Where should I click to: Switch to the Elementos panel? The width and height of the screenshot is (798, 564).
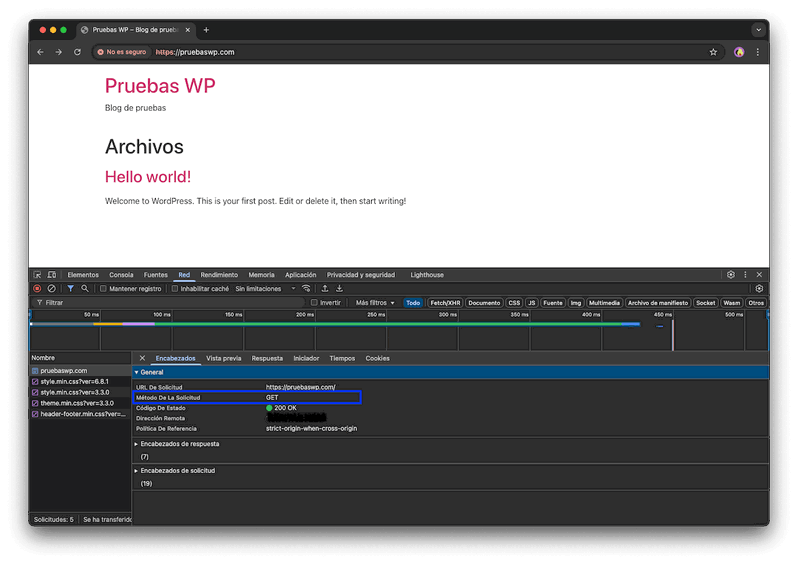[83, 275]
